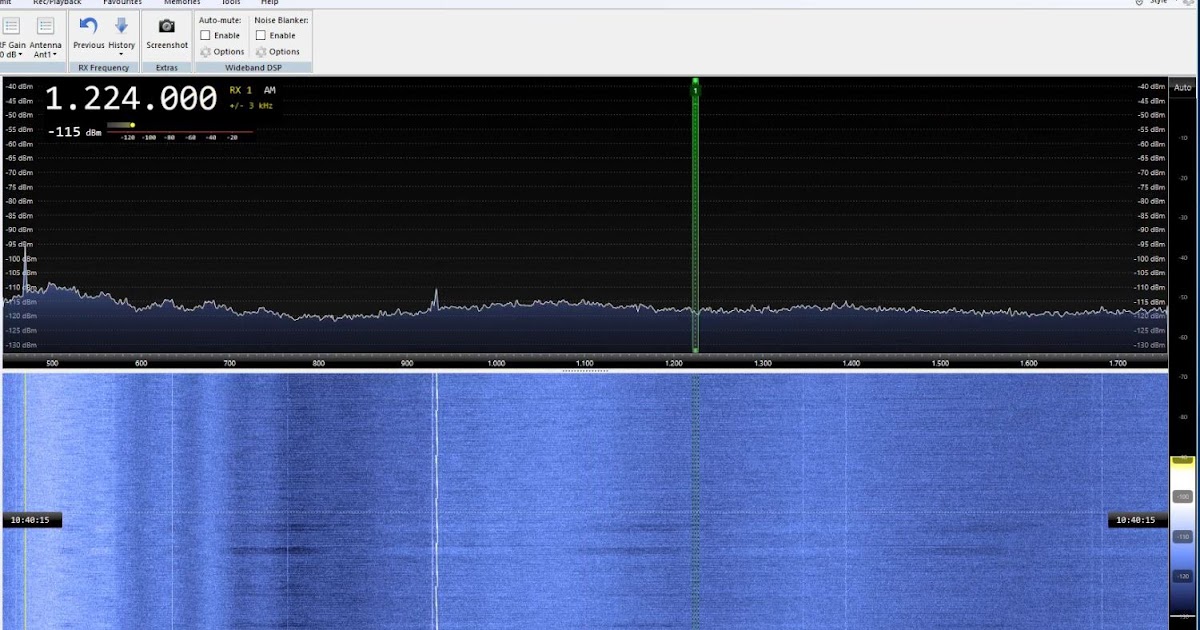Screen dimensions: 1200x630
Task: Enable the Auto-mute checkbox
Action: pos(205,35)
